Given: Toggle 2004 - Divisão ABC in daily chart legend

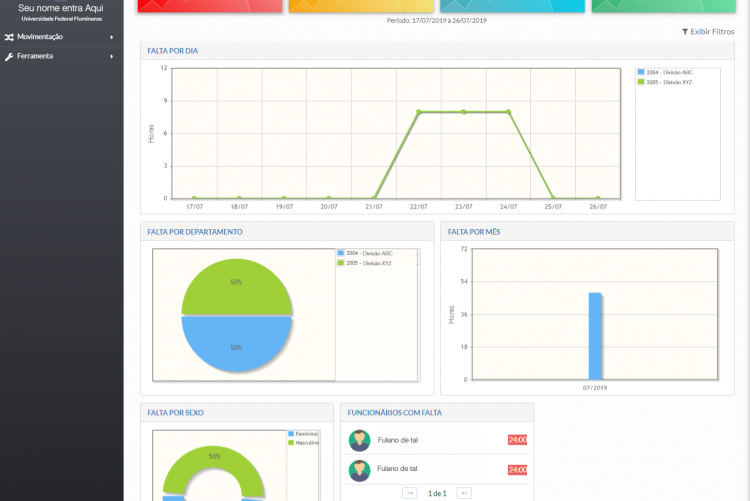Looking at the screenshot, I should point(665,72).
